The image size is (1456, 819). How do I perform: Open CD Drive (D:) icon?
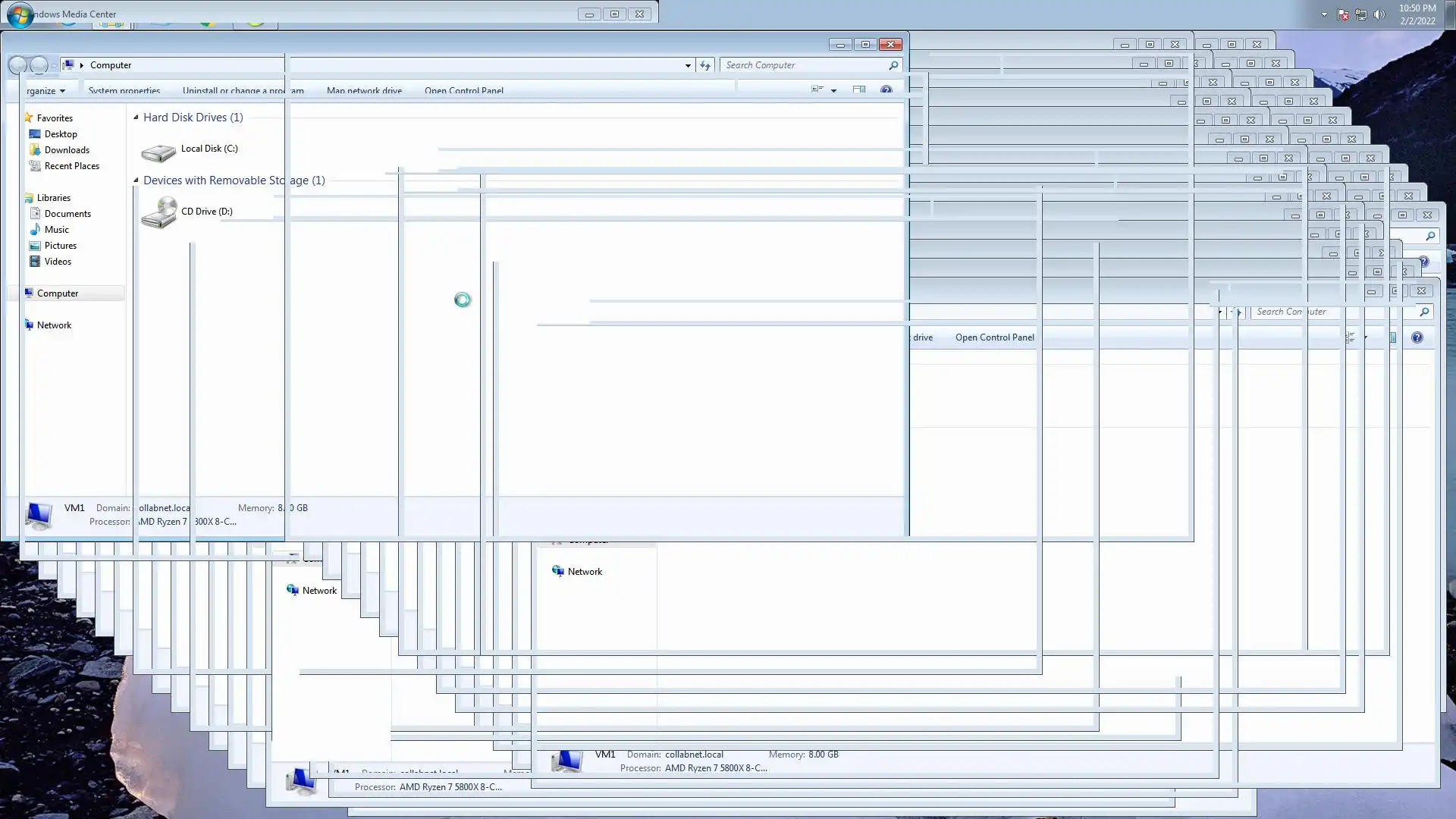pos(158,213)
